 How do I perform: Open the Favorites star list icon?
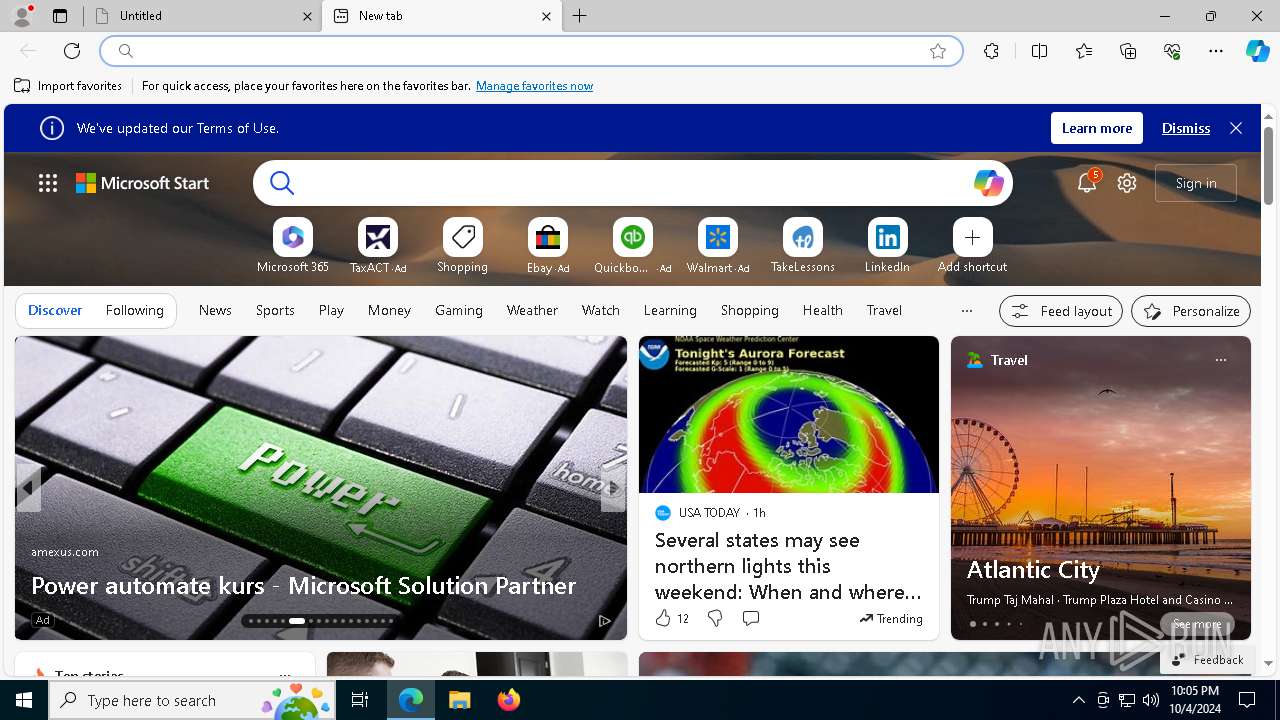coord(1084,51)
